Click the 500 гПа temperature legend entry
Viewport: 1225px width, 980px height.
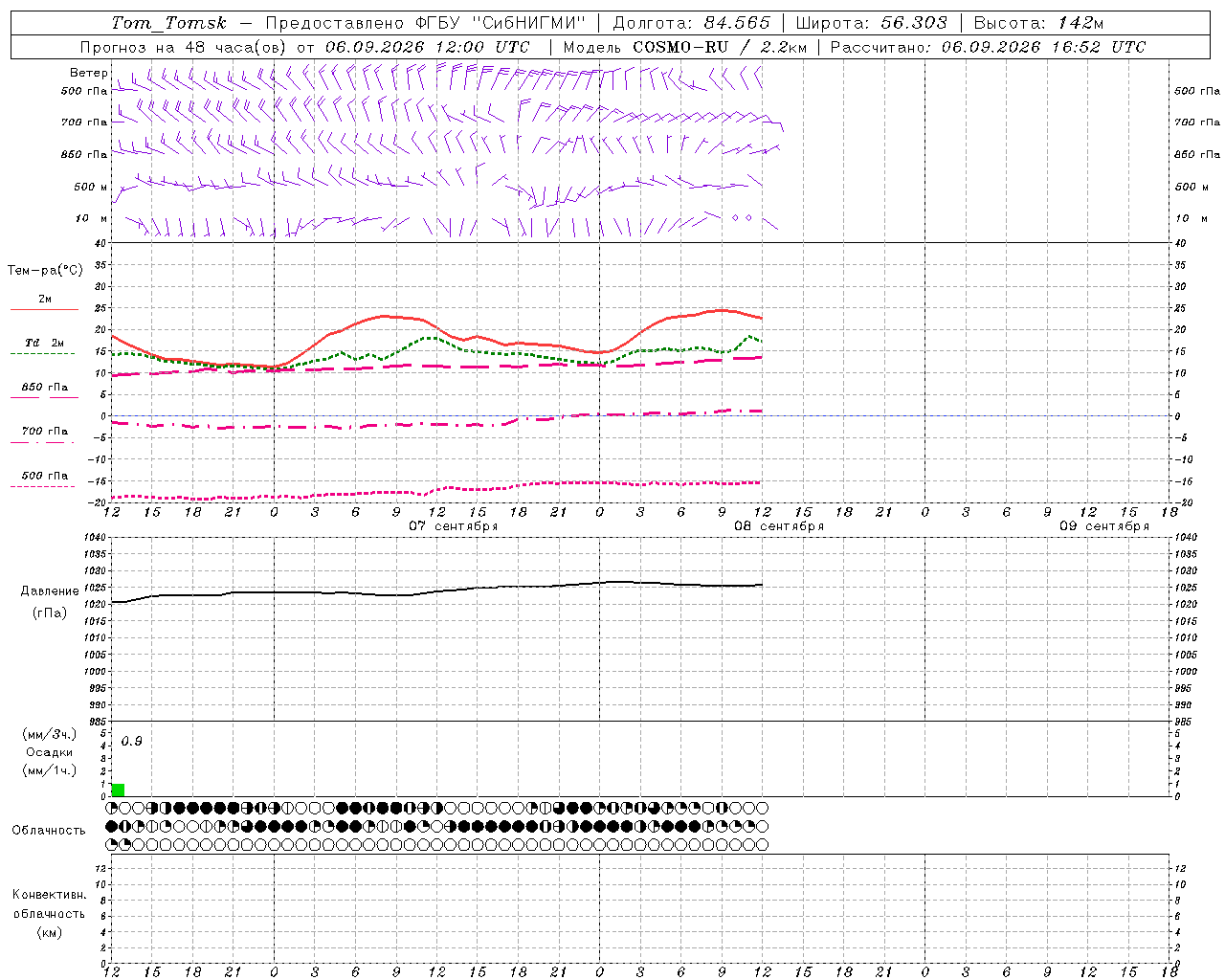tap(44, 479)
